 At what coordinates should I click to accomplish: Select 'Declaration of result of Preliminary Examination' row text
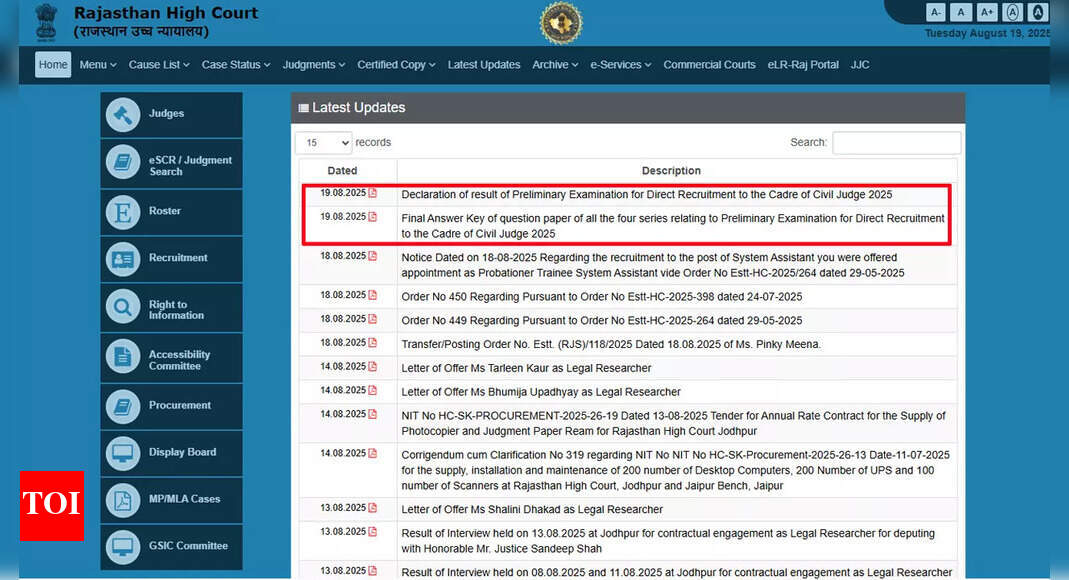(646, 194)
